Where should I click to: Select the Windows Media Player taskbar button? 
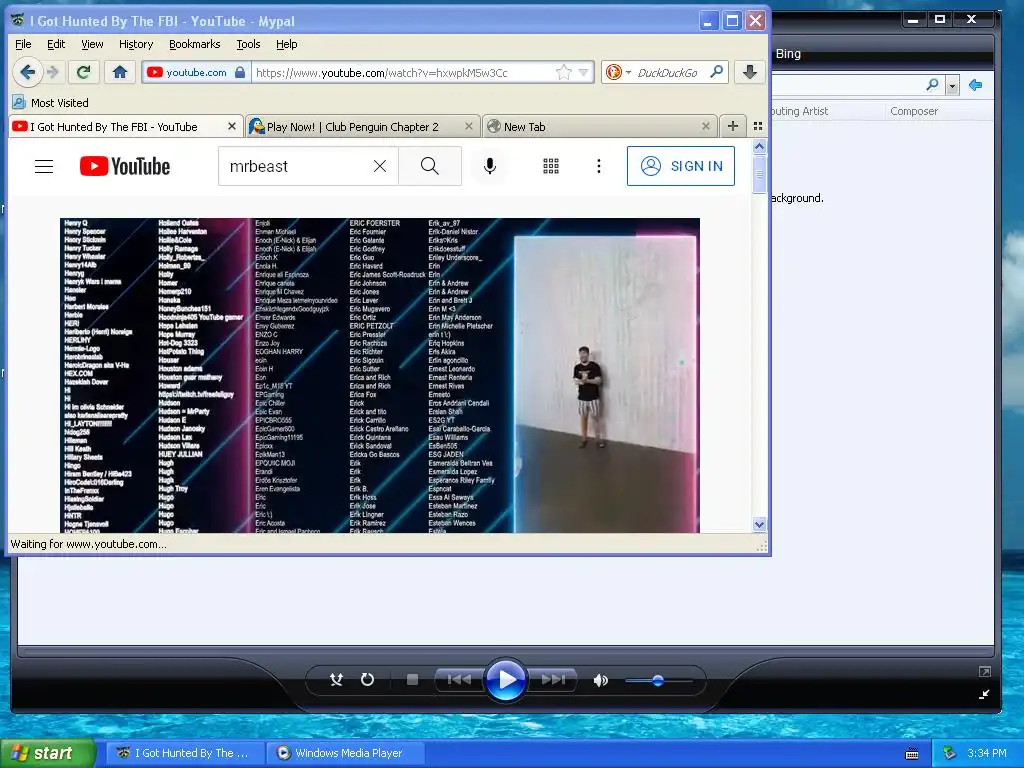click(x=346, y=753)
